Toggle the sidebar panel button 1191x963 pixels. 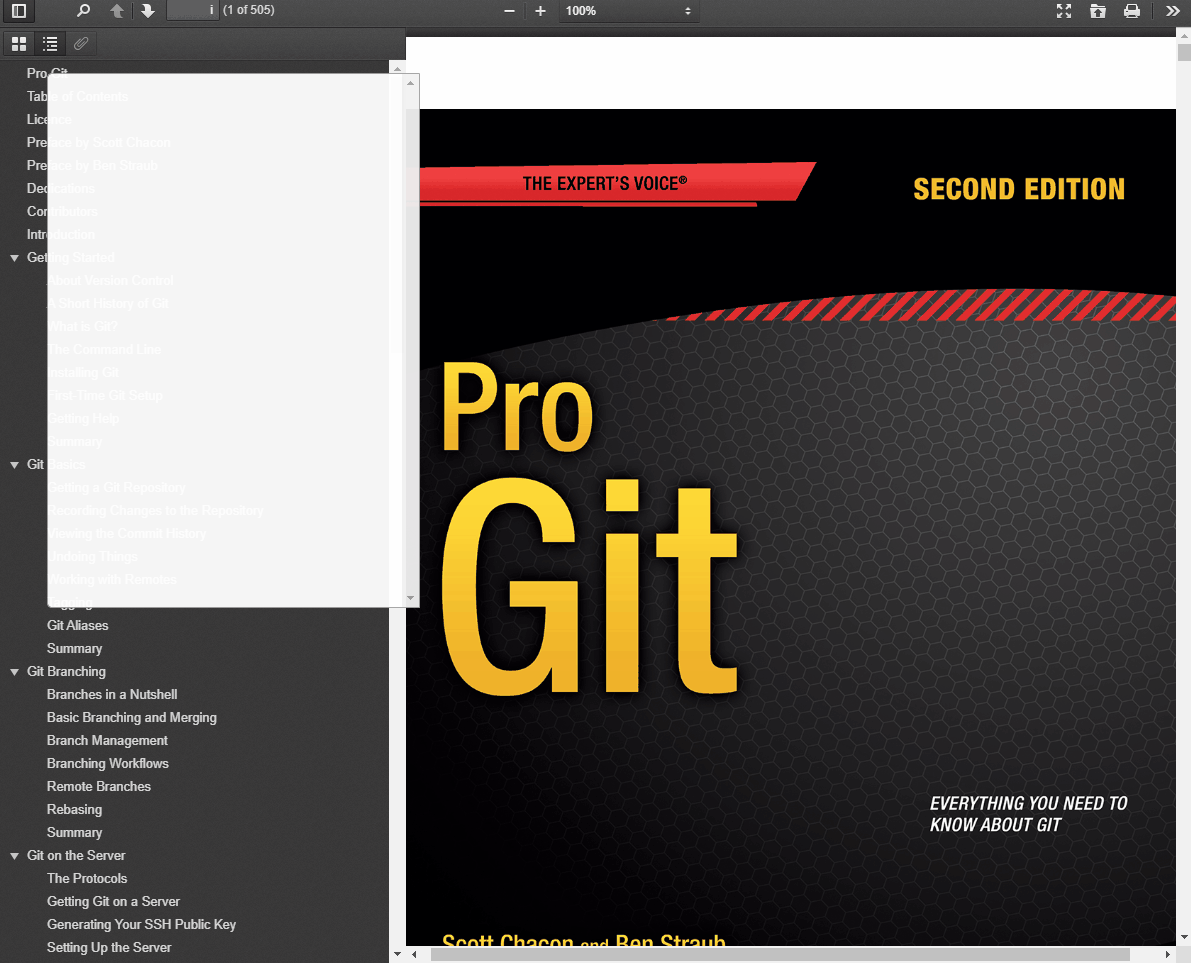[x=18, y=11]
